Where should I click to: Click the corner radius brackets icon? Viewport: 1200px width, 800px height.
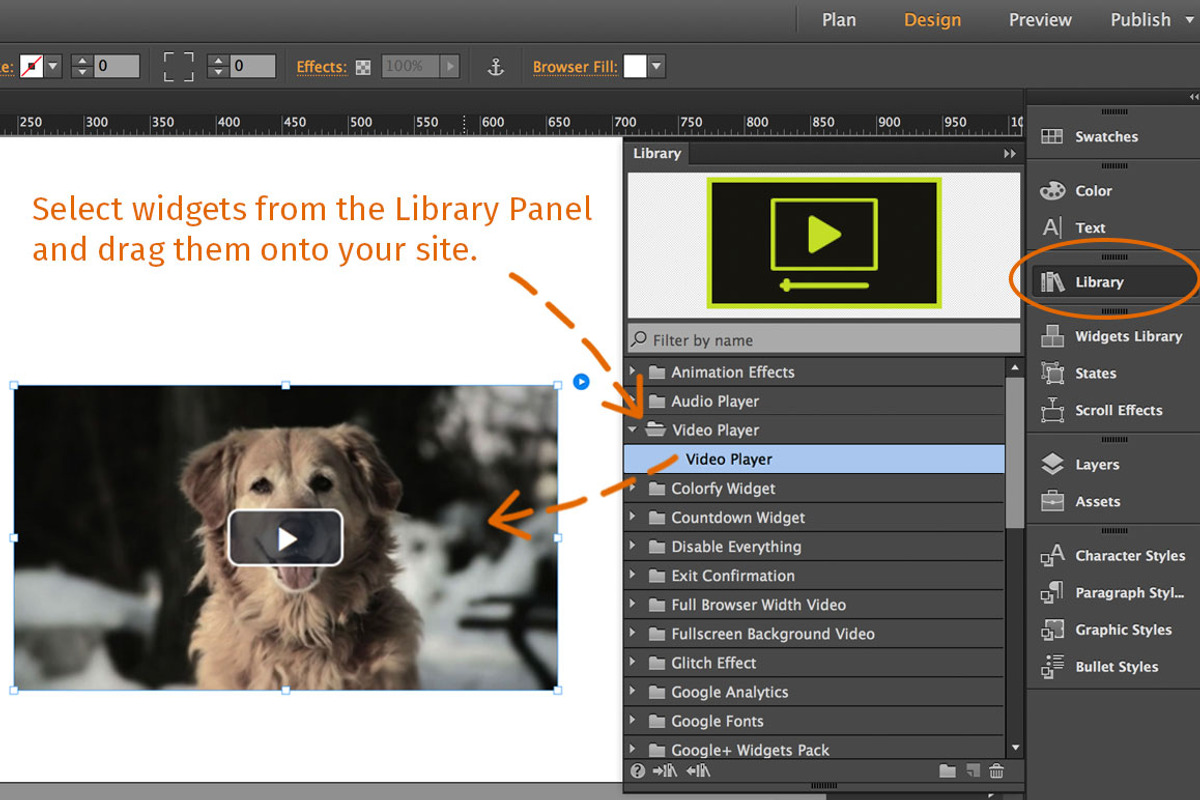(179, 67)
